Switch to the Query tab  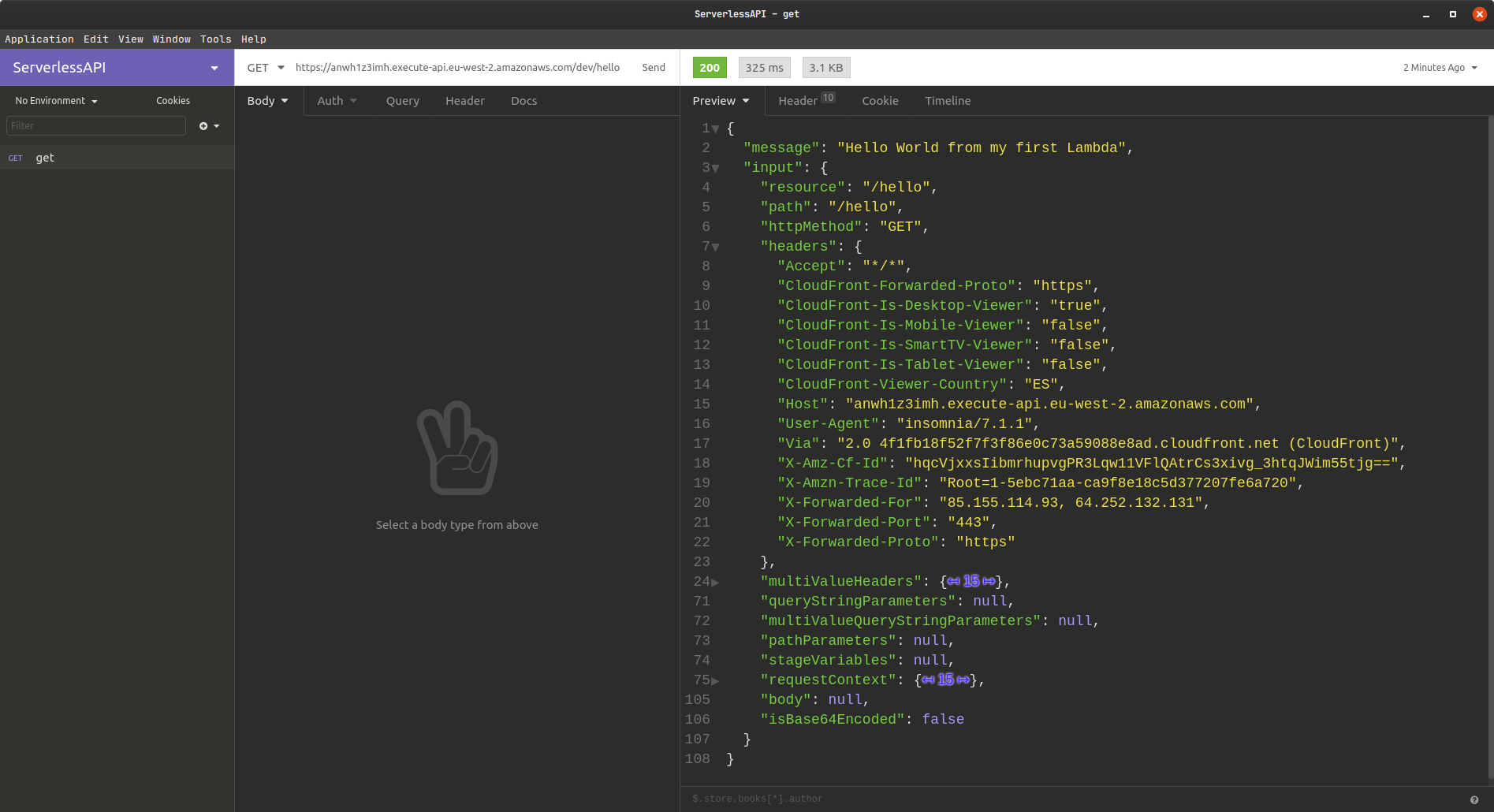[x=403, y=101]
